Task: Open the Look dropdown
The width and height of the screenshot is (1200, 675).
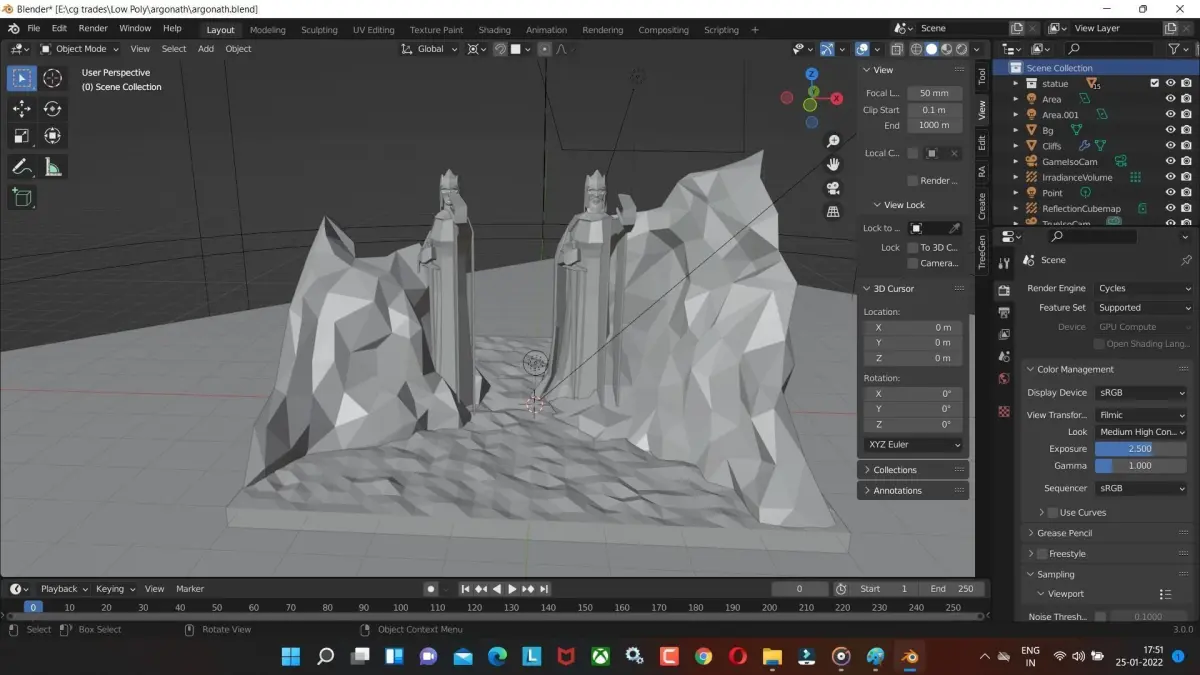Action: click(1141, 432)
